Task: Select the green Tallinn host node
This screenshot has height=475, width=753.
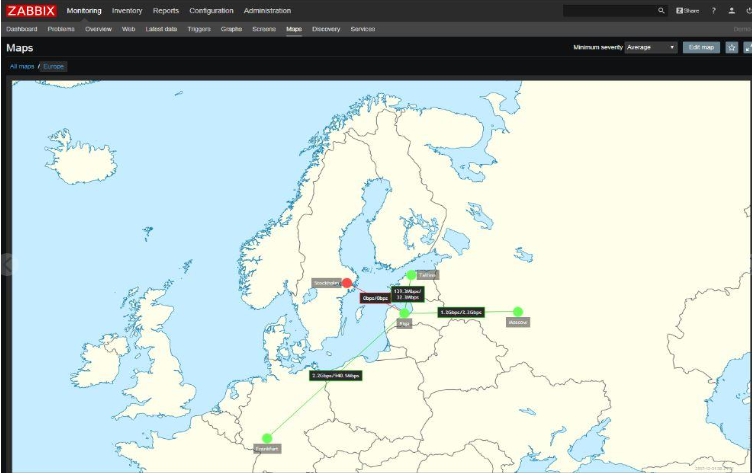Action: (411, 275)
